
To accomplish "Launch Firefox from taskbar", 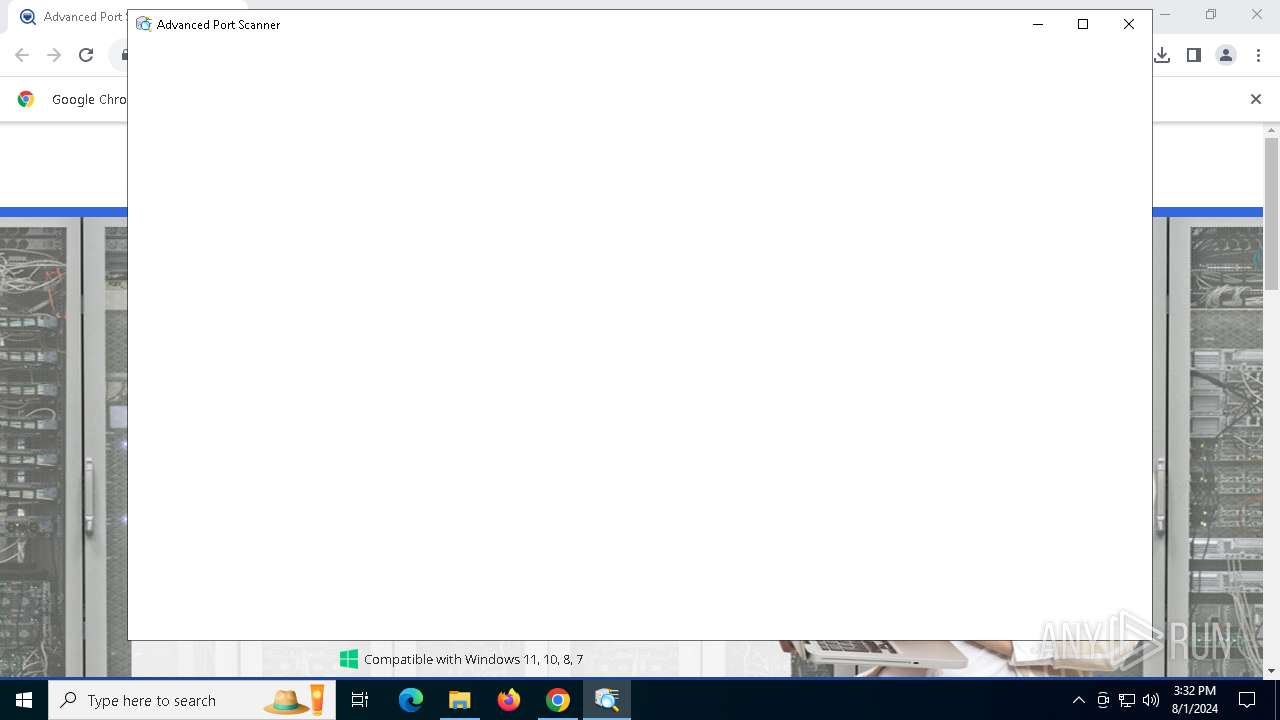I will tap(509, 700).
